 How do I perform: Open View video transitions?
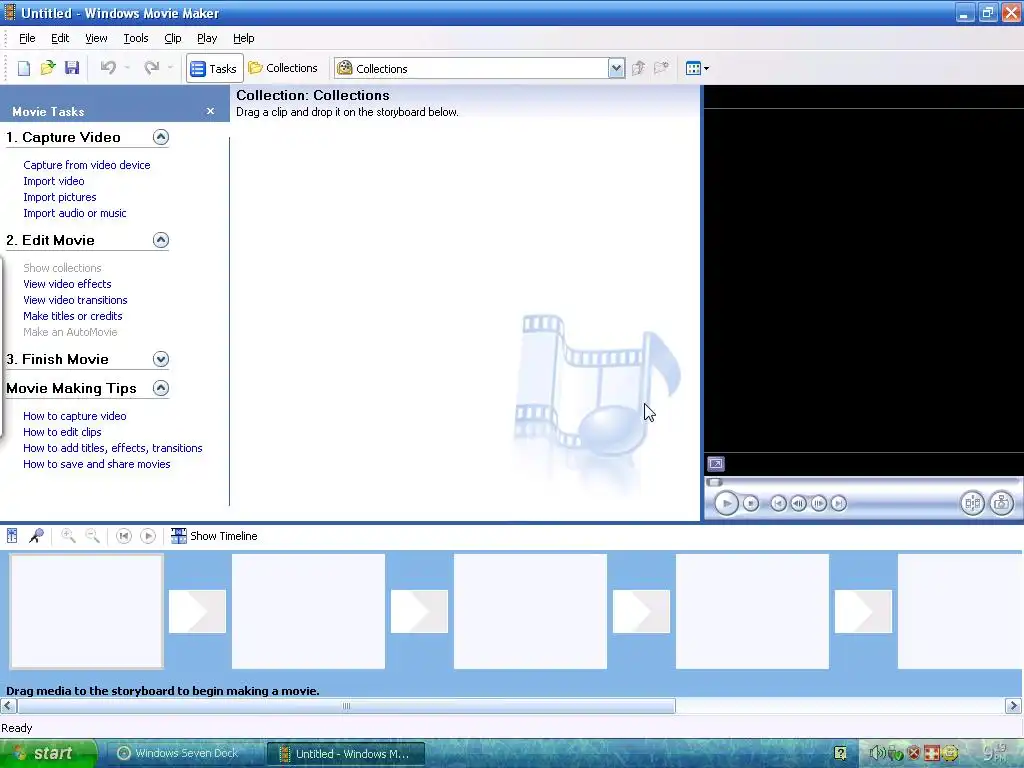pos(75,300)
